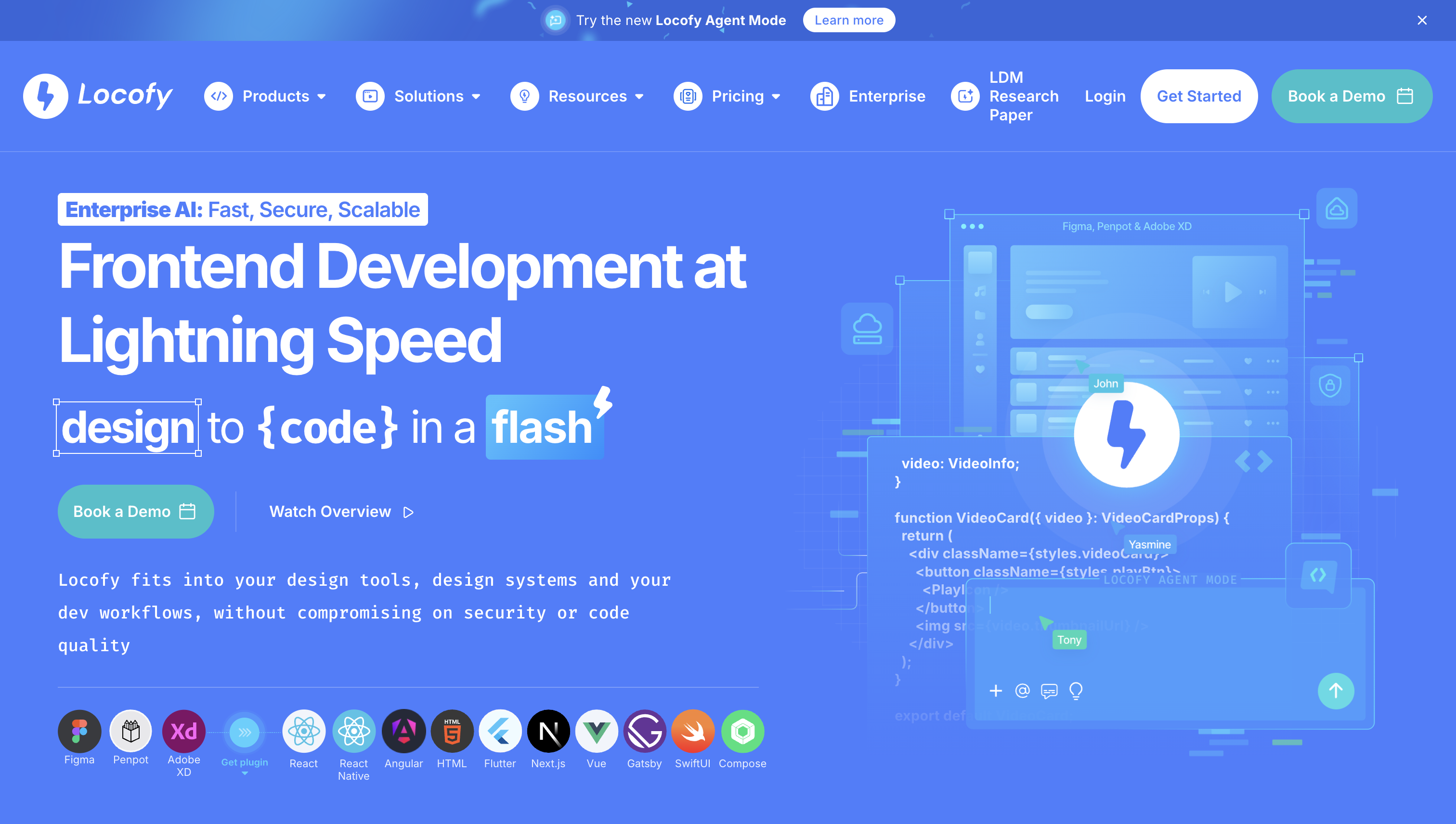Select the Next.js icon

548,731
